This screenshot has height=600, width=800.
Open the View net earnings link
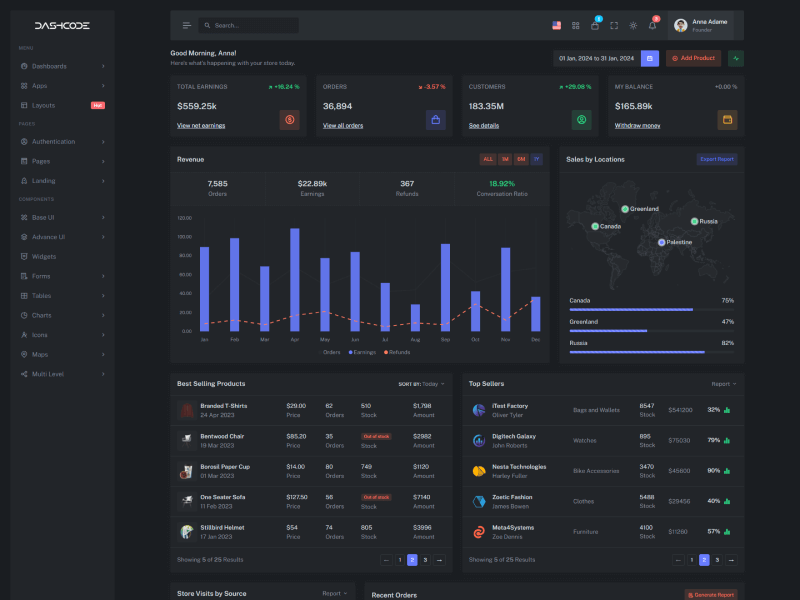(201, 125)
